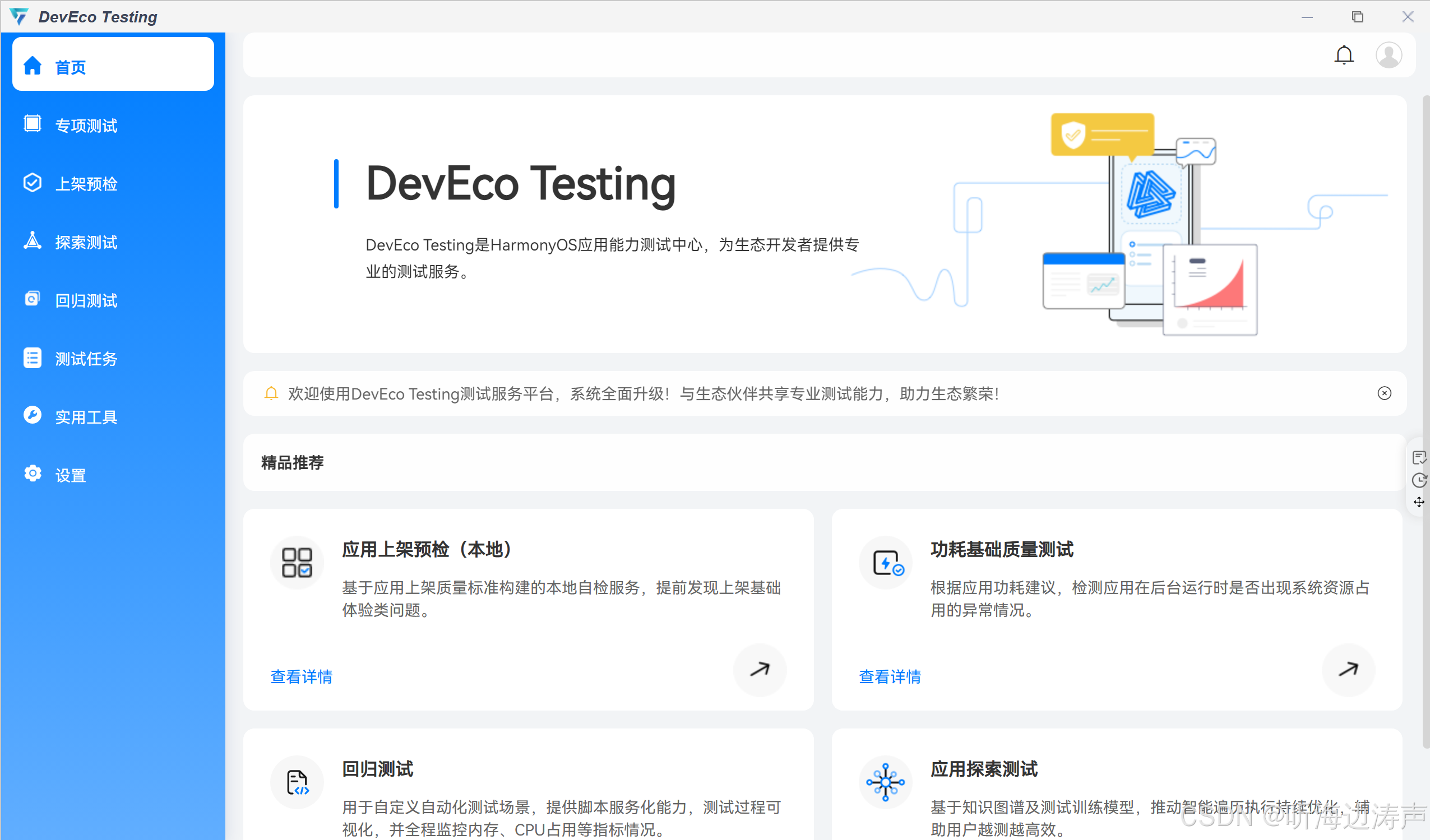The height and width of the screenshot is (840, 1430).
Task: Click the wrench icon beside 实用工具
Action: (33, 415)
